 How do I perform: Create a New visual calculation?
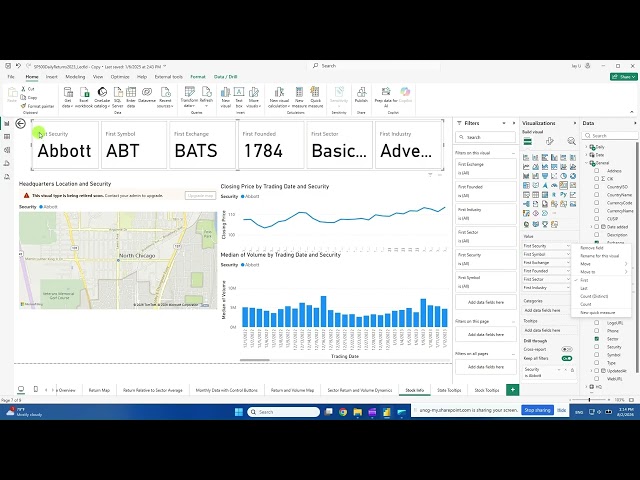tap(279, 97)
